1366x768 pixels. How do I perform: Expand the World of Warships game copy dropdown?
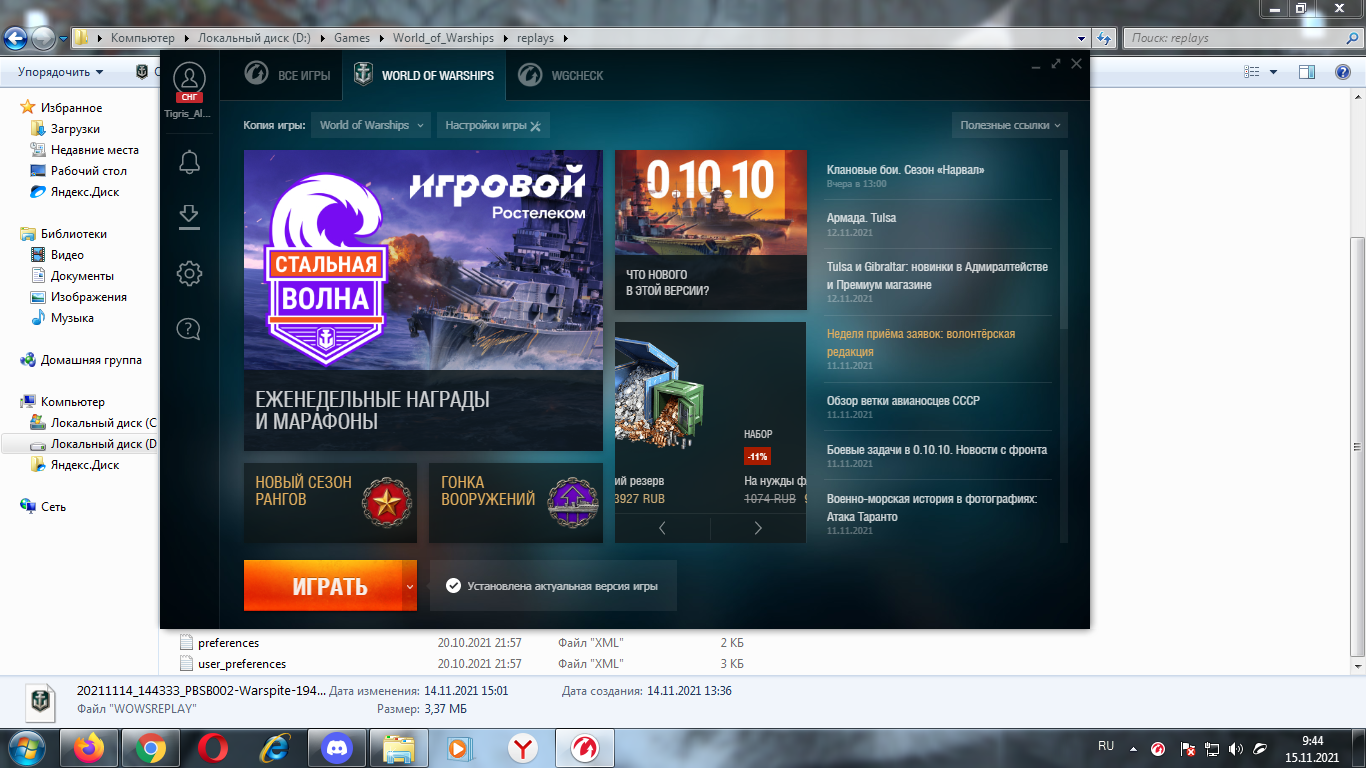pyautogui.click(x=370, y=125)
